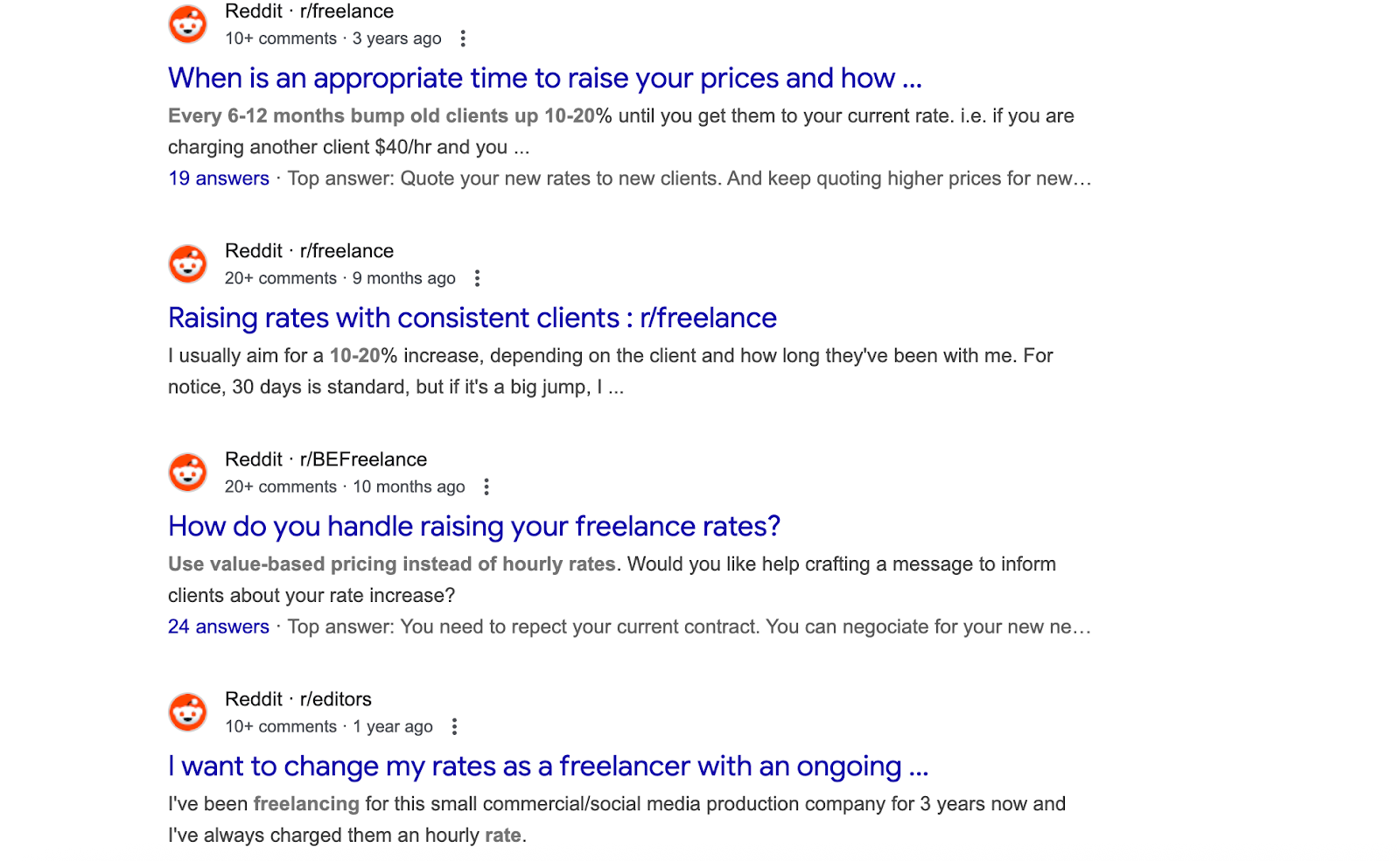Open the result 'When is an appropriate time to raise your prices'
The height and width of the screenshot is (861, 1400).
click(x=544, y=78)
